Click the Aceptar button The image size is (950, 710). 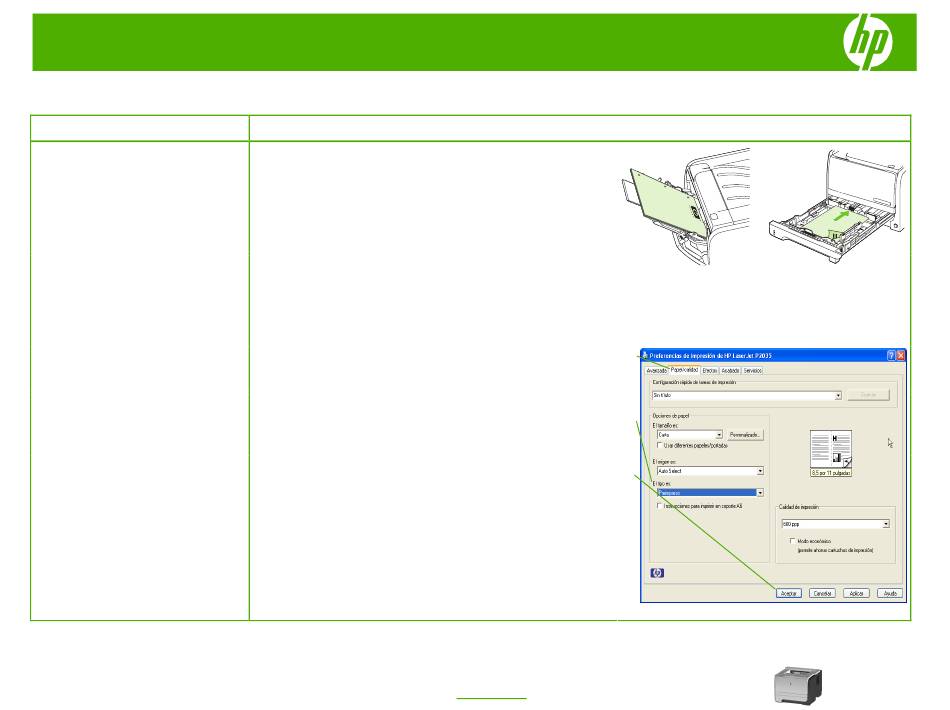787,593
